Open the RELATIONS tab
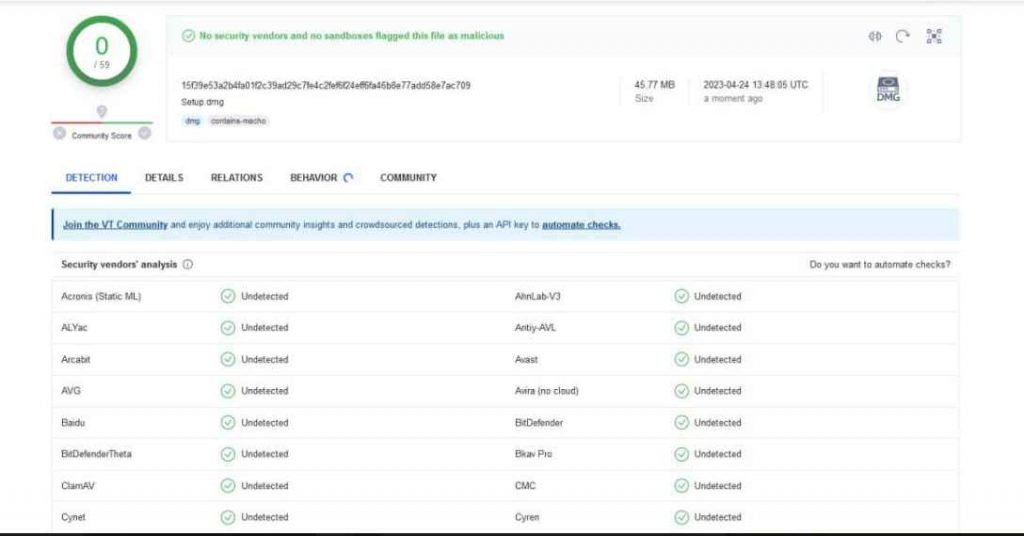The width and height of the screenshot is (1024, 536). pyautogui.click(x=236, y=178)
